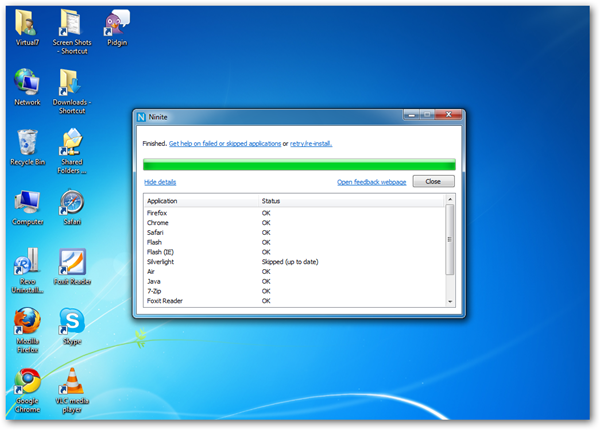Launch Google Chrome from the desktop

[x=27, y=385]
